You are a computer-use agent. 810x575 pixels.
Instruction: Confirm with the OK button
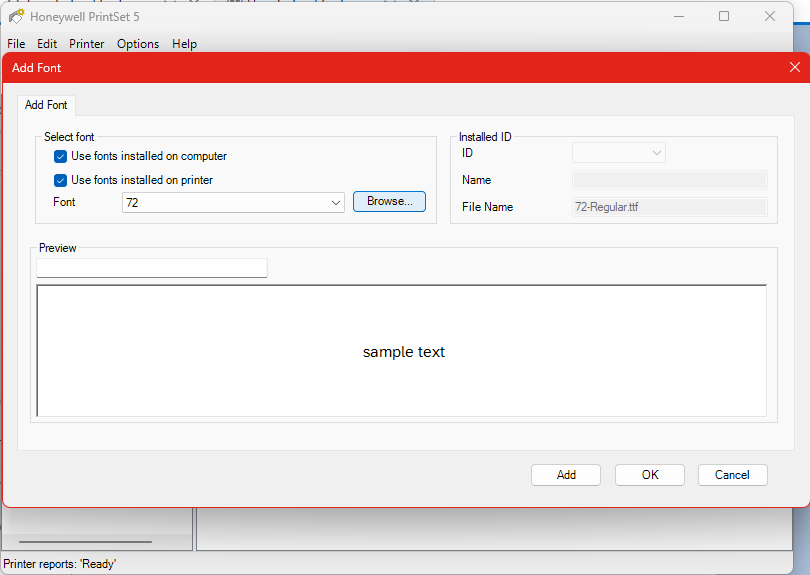pyautogui.click(x=650, y=475)
